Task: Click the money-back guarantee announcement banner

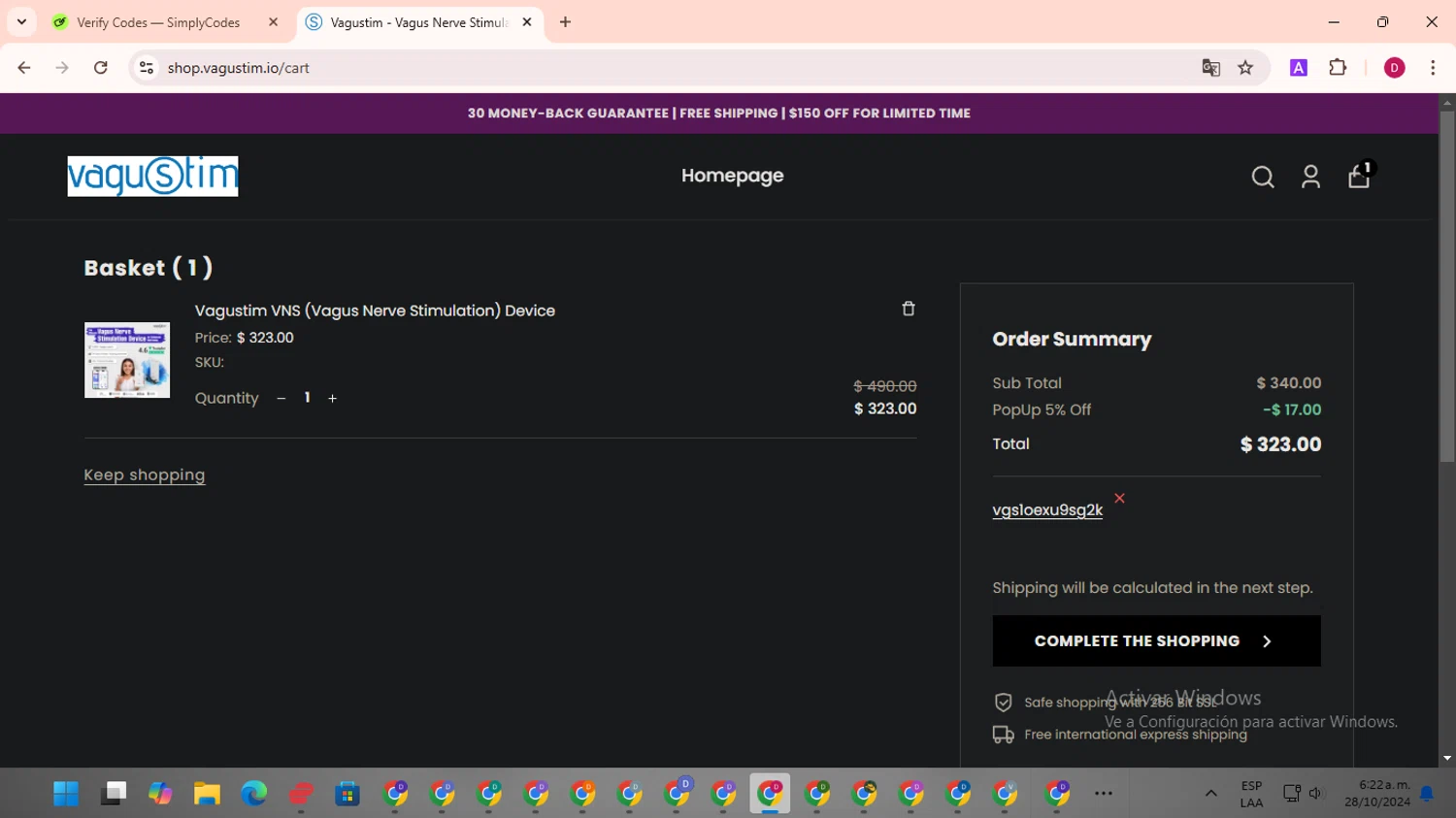Action: click(x=718, y=114)
